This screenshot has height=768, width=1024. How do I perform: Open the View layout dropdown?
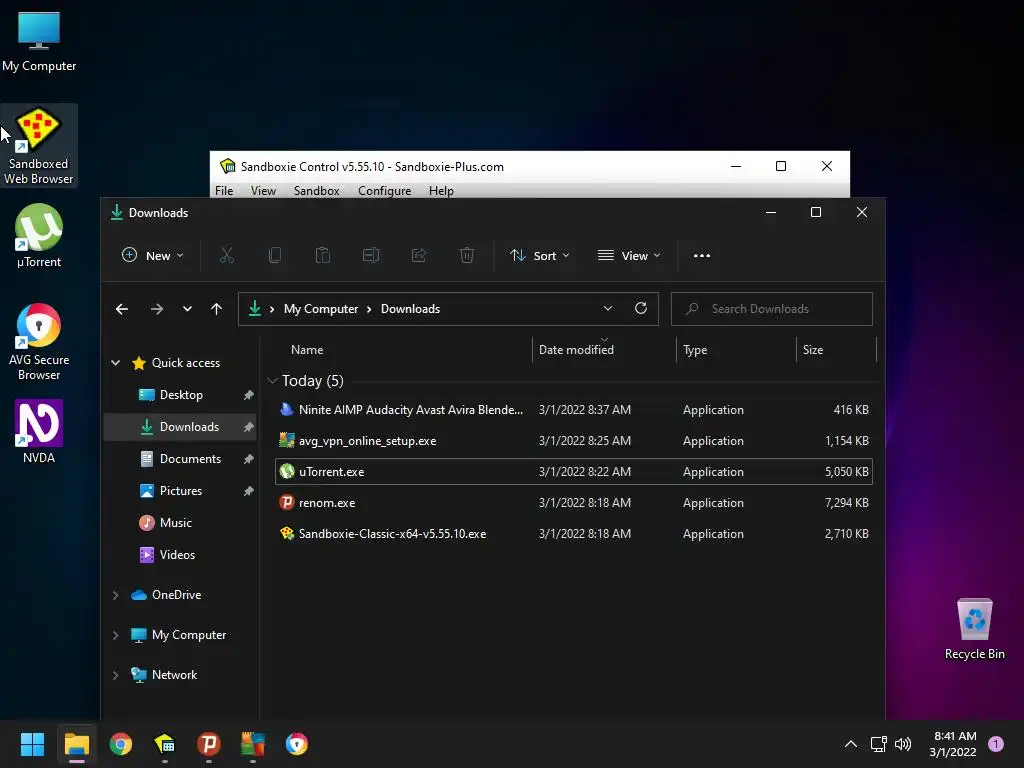(x=629, y=255)
